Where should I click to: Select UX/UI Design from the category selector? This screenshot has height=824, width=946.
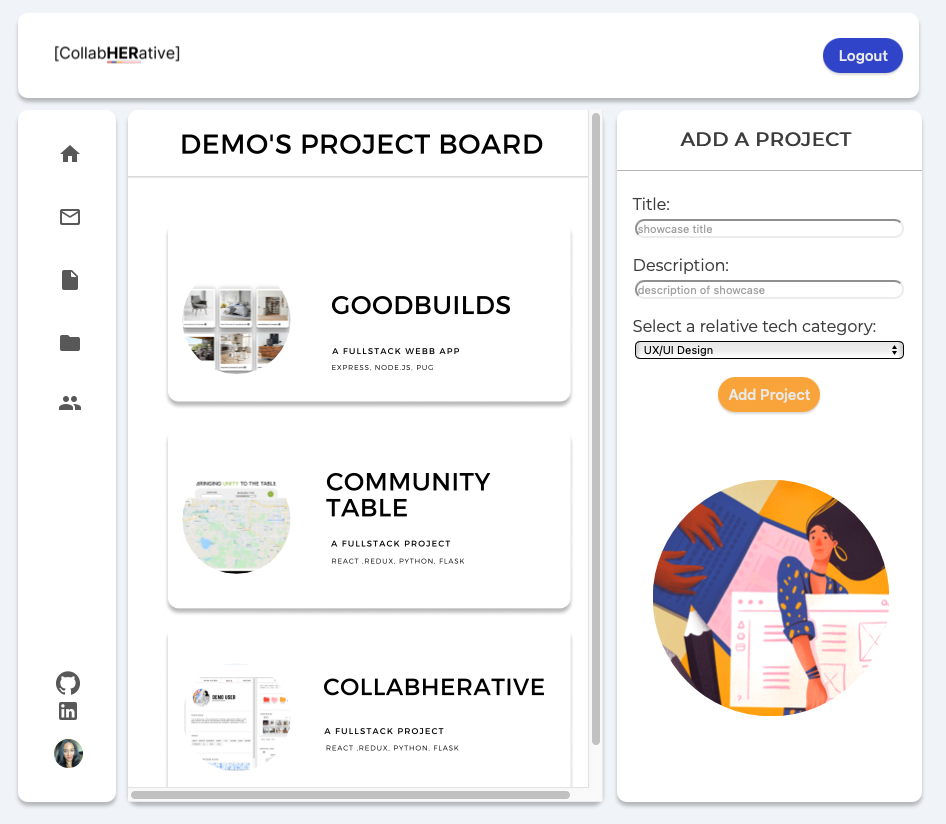point(768,350)
